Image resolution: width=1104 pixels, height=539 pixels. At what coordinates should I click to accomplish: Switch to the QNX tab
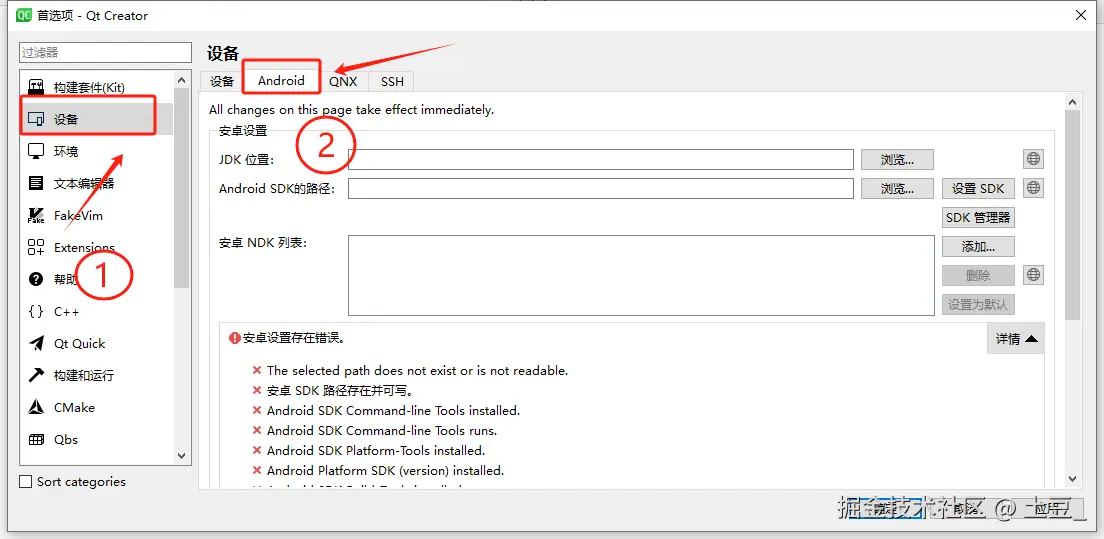click(344, 82)
